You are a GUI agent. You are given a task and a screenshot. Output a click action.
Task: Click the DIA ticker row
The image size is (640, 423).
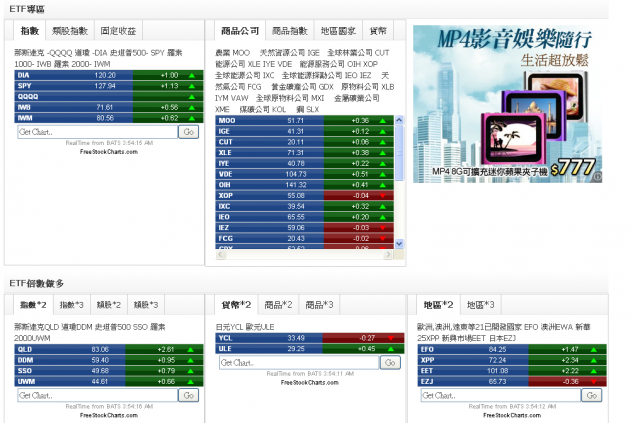(x=109, y=75)
